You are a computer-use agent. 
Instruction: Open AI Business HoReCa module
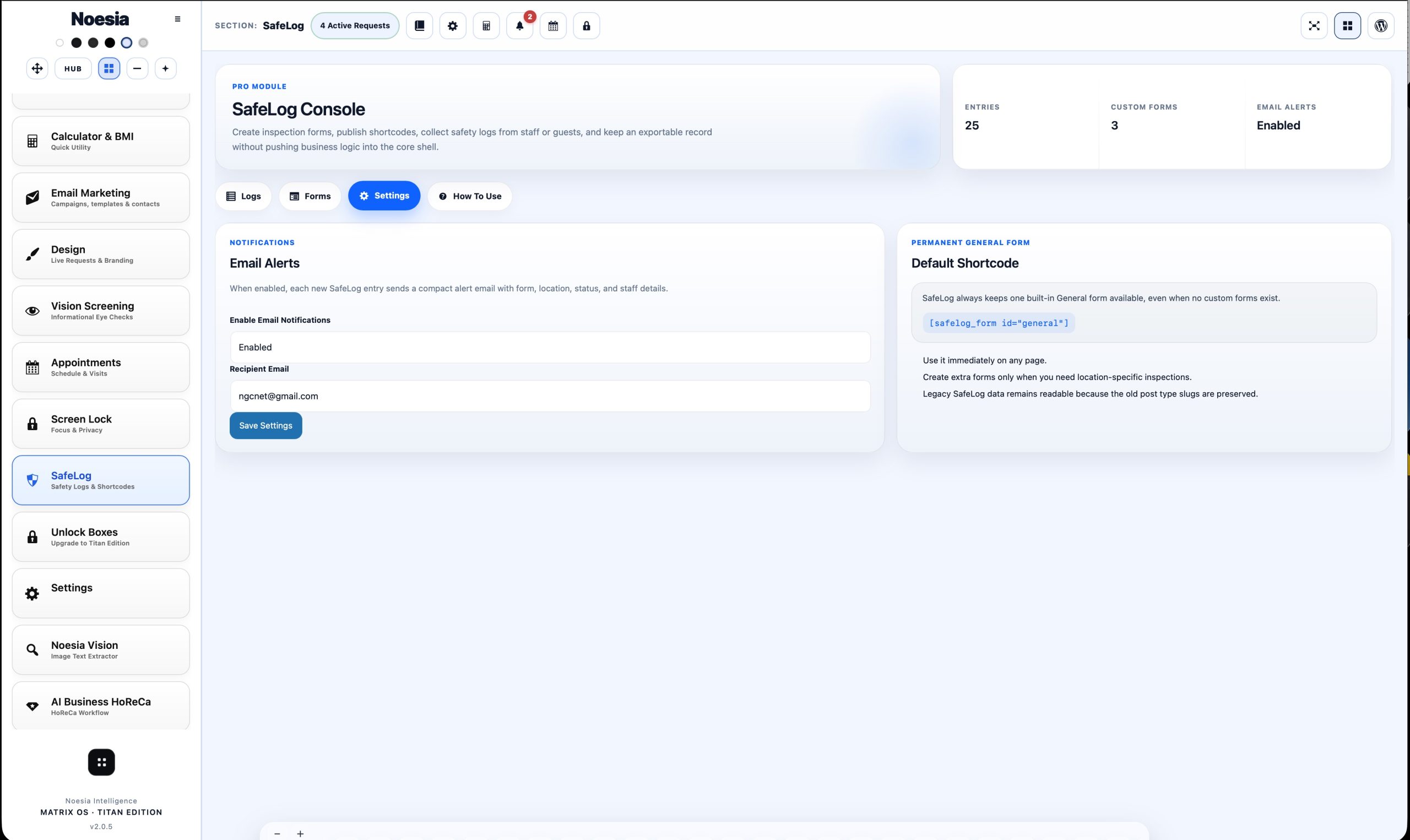point(101,706)
